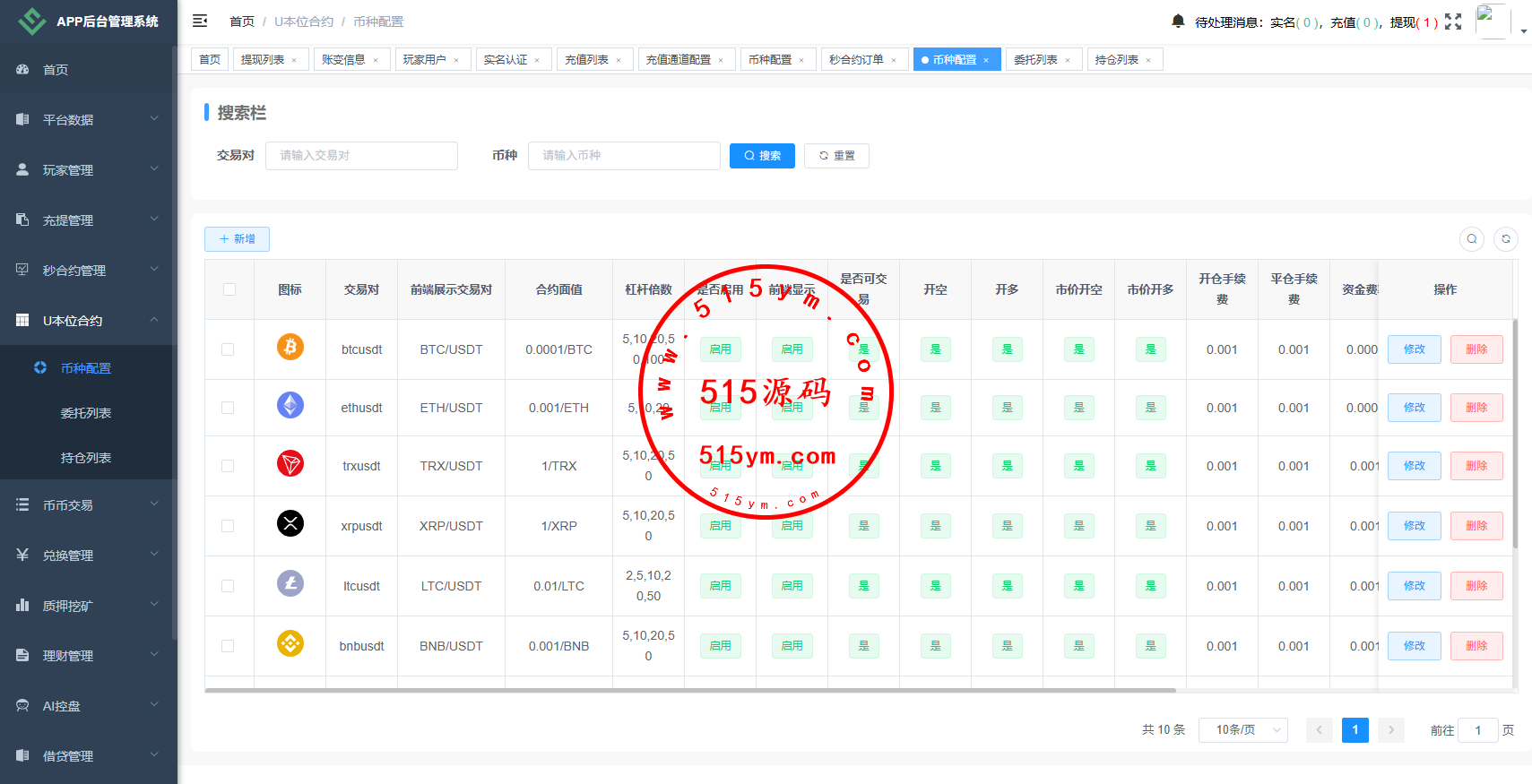Click the Bitcoin coin icon
Screen dimensions: 1532x784
[290, 347]
